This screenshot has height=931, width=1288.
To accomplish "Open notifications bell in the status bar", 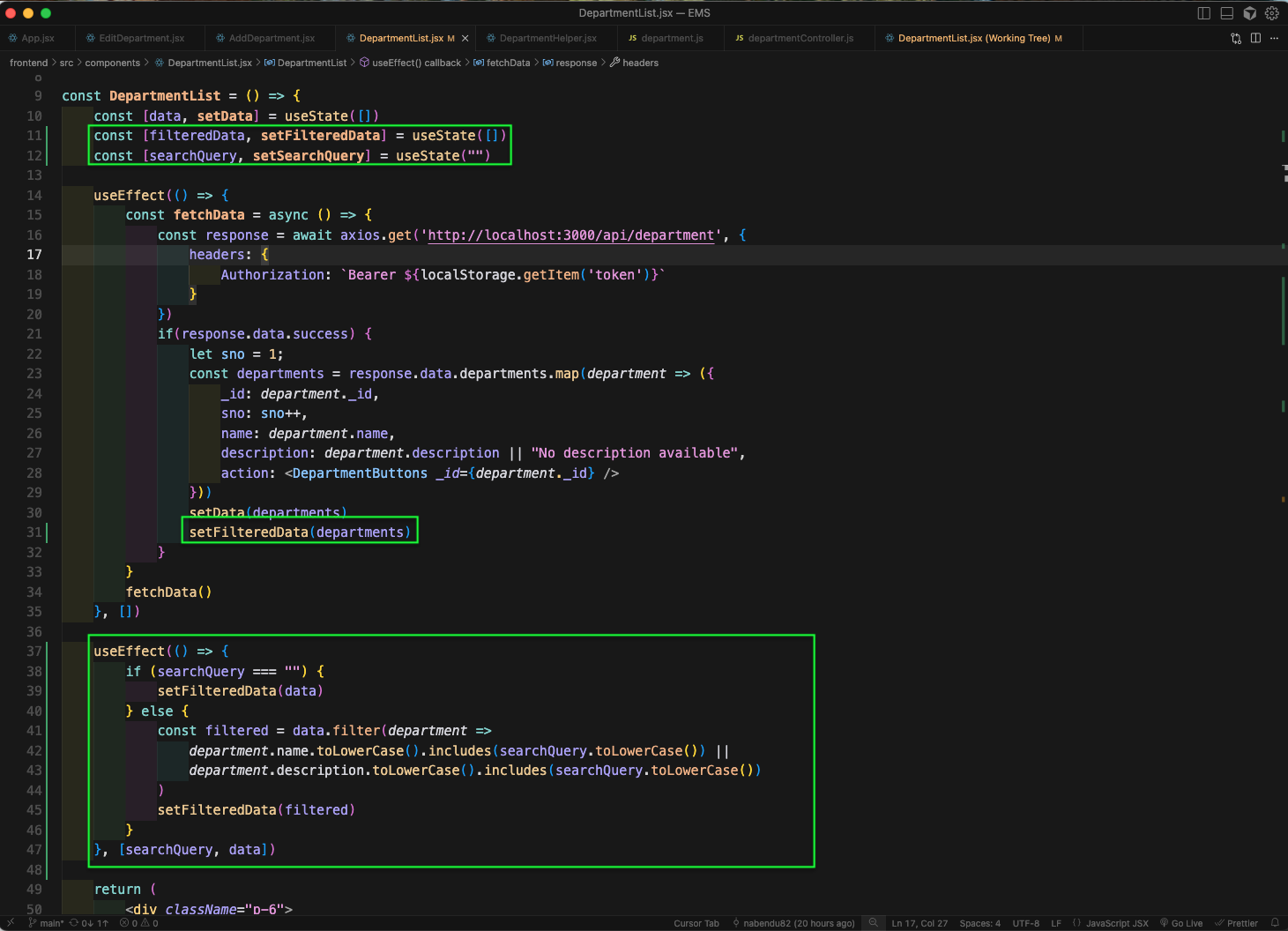I will pyautogui.click(x=1275, y=923).
